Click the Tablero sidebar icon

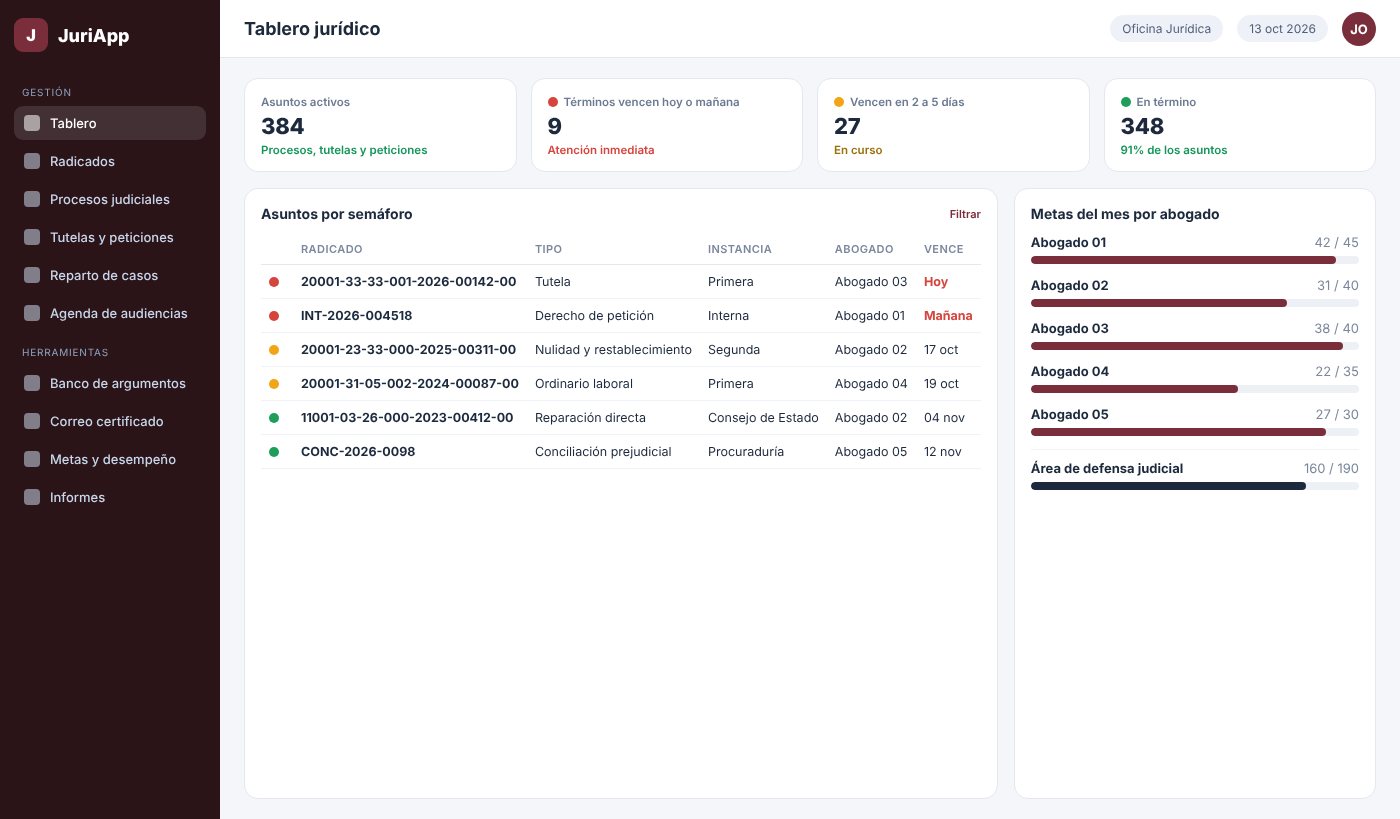(32, 123)
